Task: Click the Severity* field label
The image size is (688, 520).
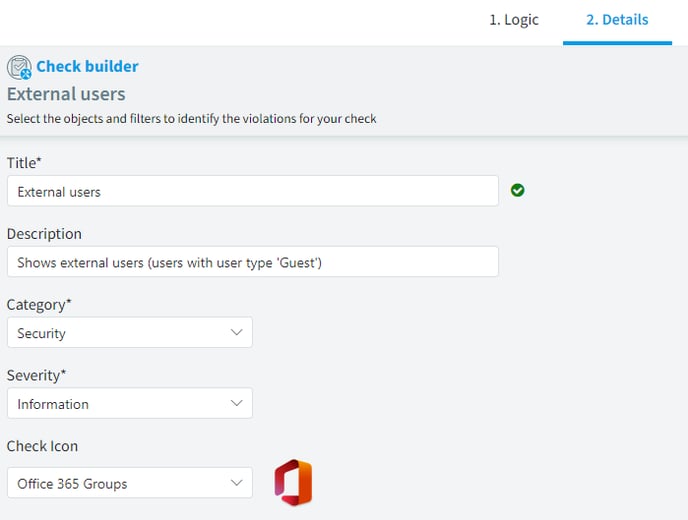Action: point(36,375)
